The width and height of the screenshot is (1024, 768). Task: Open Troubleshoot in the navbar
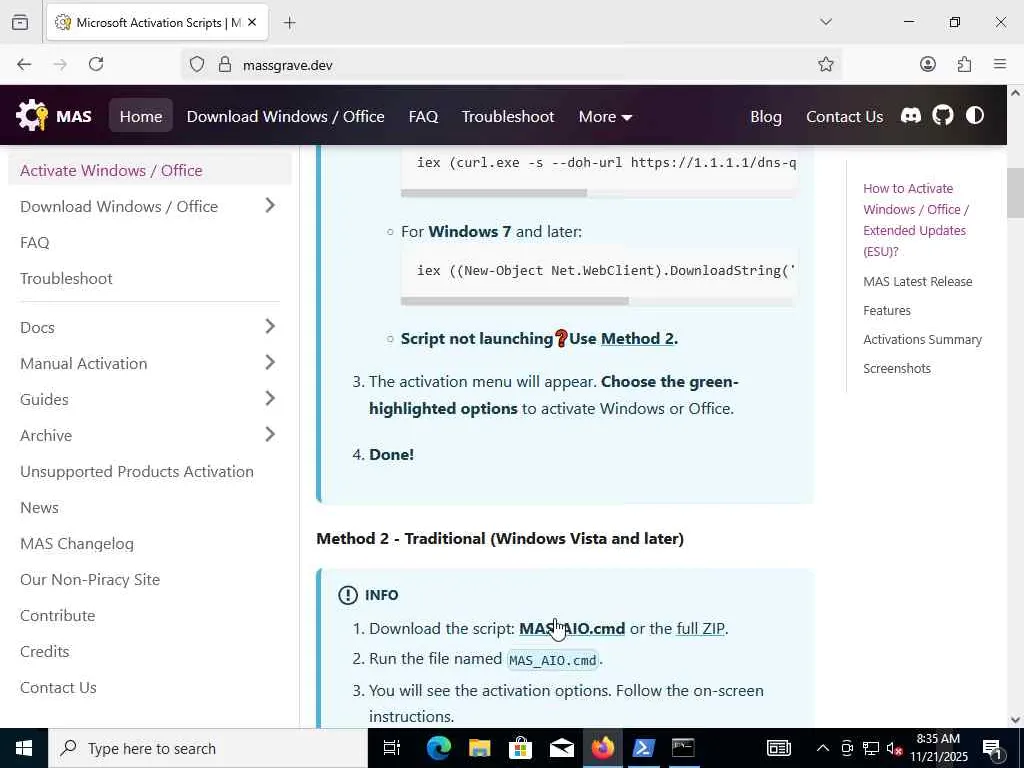(x=507, y=116)
